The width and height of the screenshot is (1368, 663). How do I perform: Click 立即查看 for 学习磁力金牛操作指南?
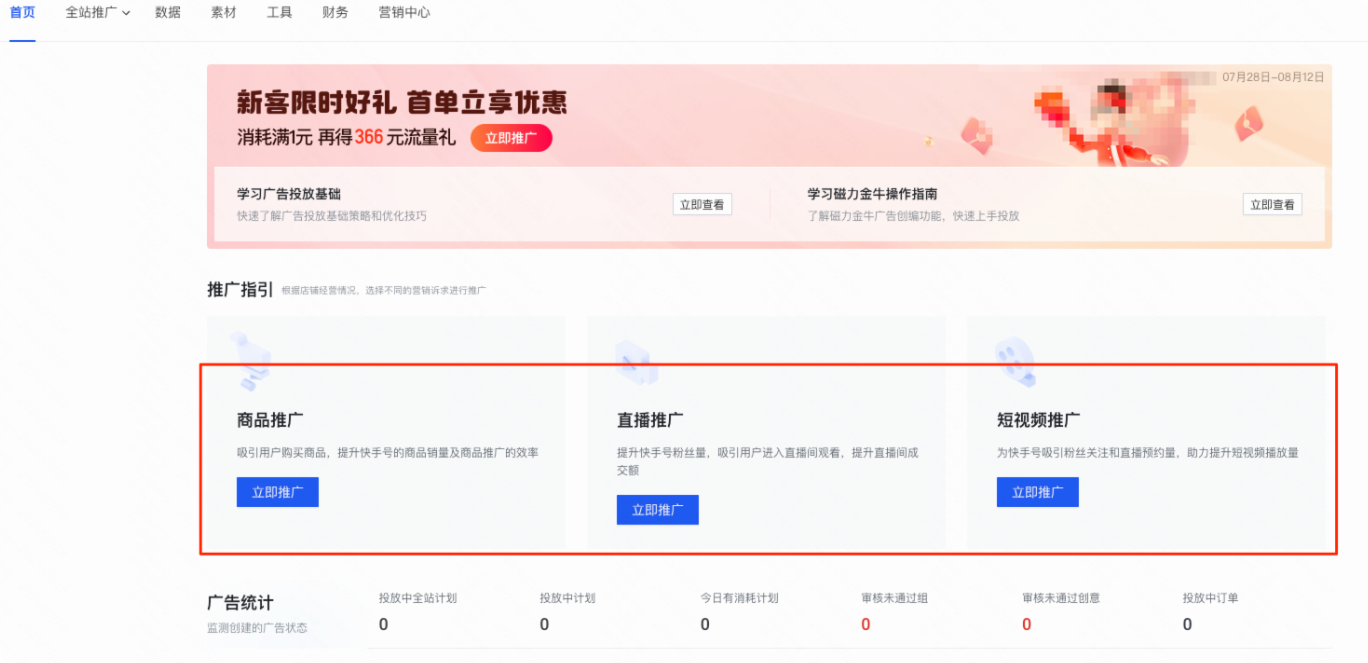coord(1272,204)
